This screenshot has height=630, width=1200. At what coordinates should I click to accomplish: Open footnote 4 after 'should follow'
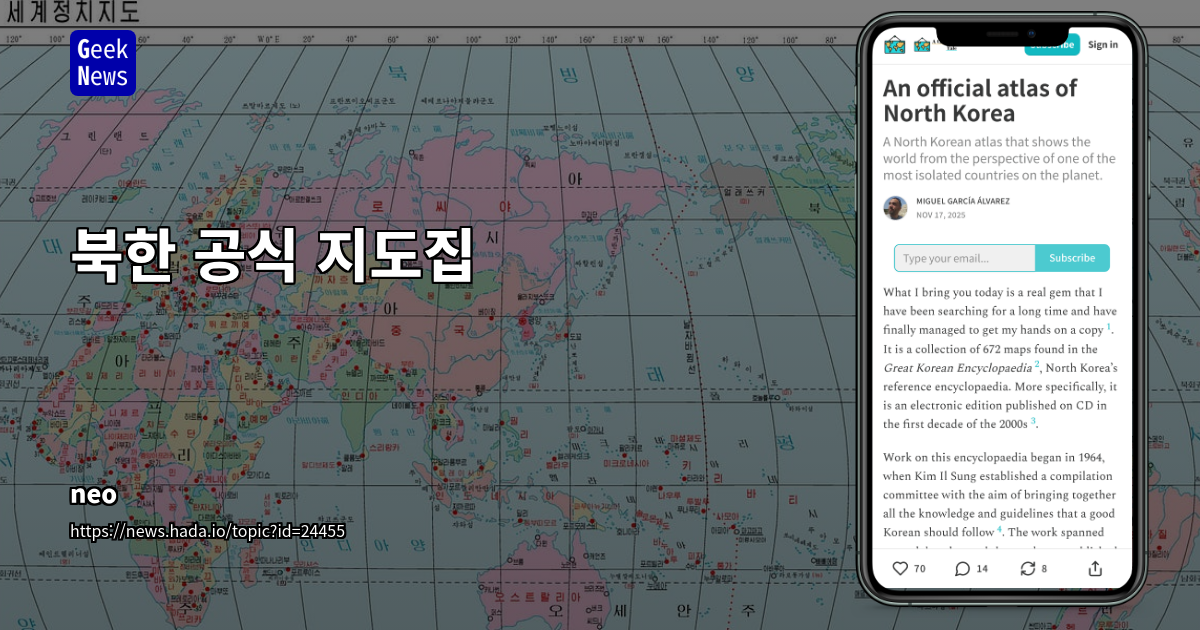coord(999,529)
